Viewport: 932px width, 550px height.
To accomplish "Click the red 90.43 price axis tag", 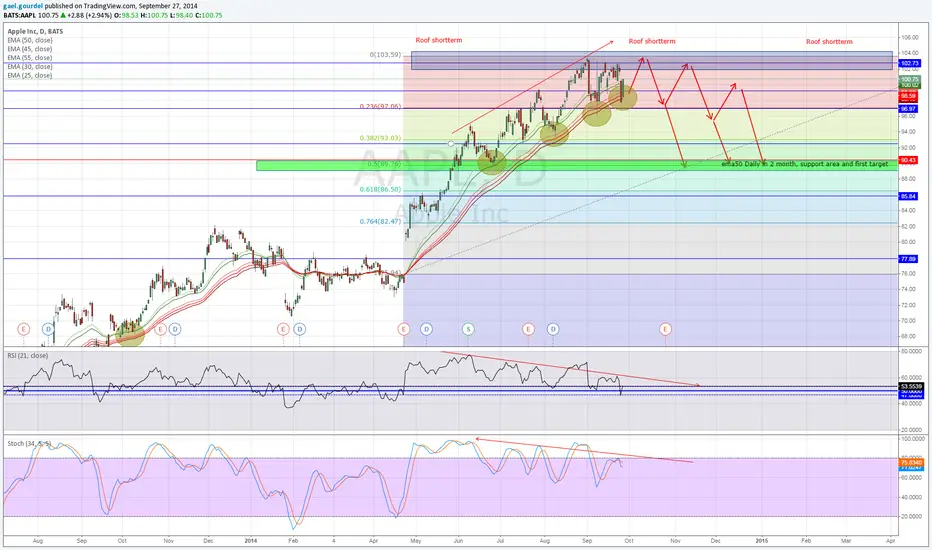I will (908, 160).
